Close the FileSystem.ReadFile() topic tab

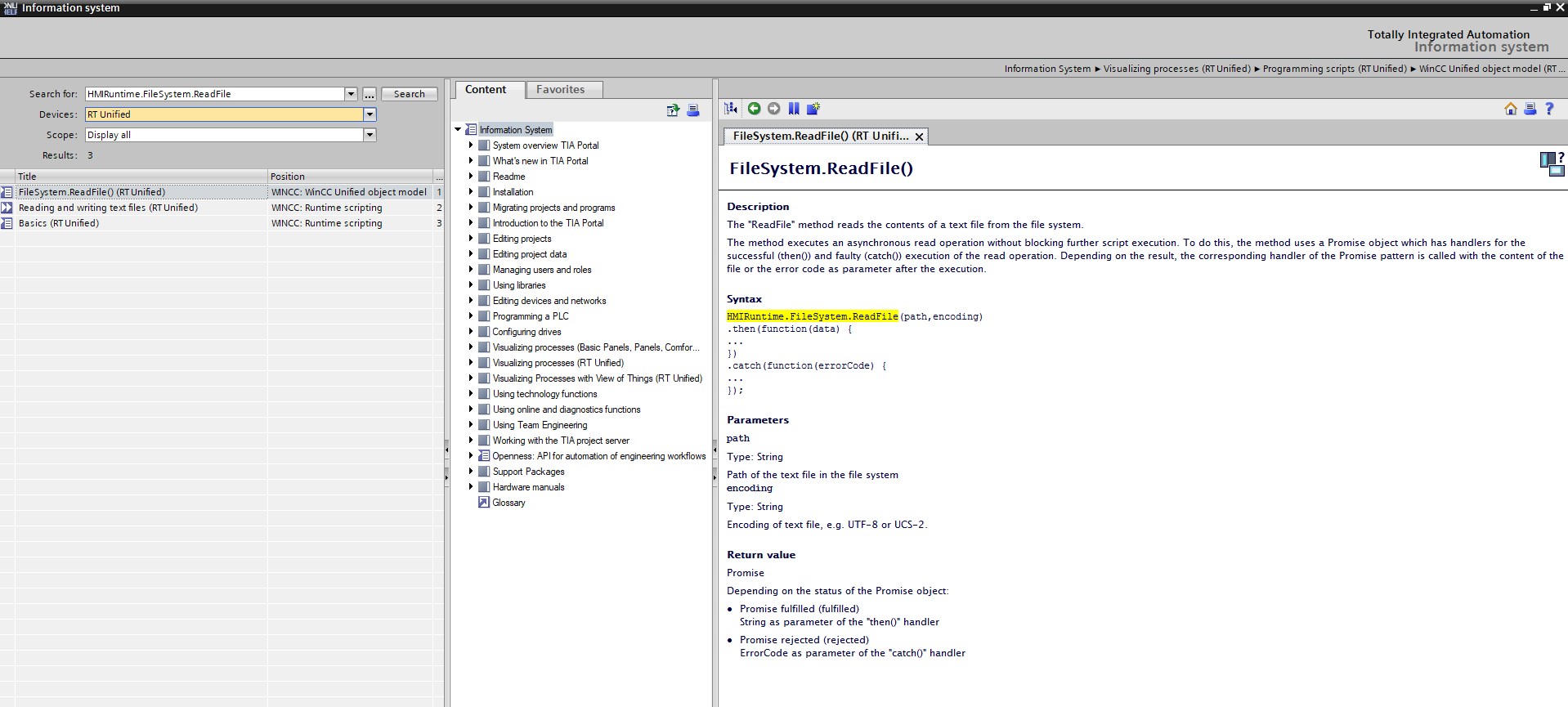(919, 137)
